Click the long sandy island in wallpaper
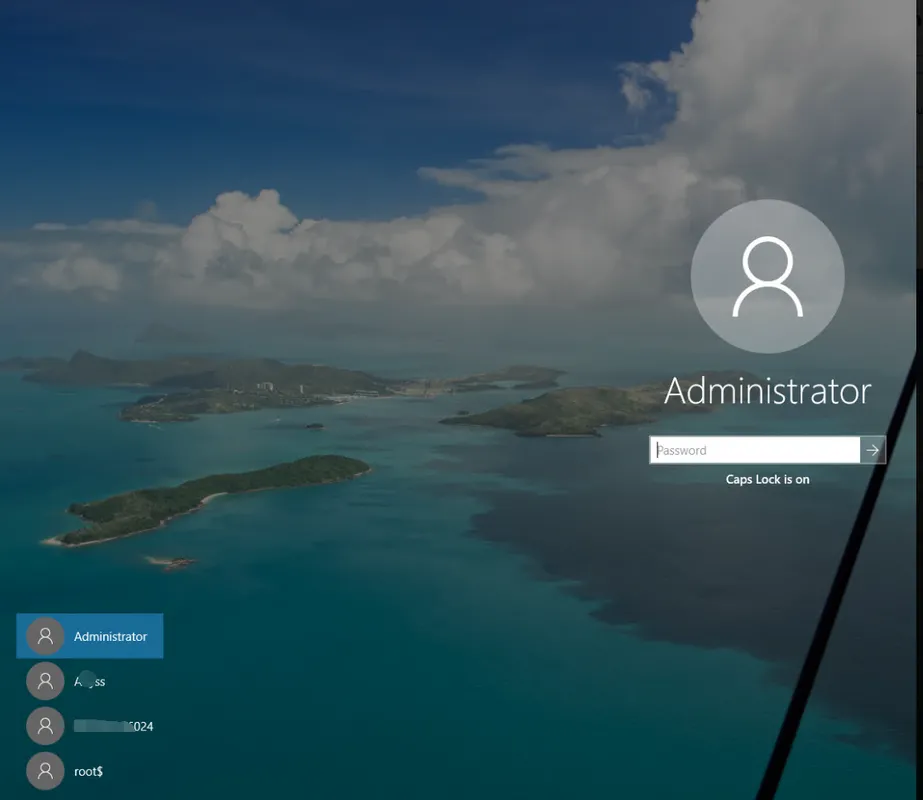This screenshot has height=800, width=923. [x=210, y=497]
